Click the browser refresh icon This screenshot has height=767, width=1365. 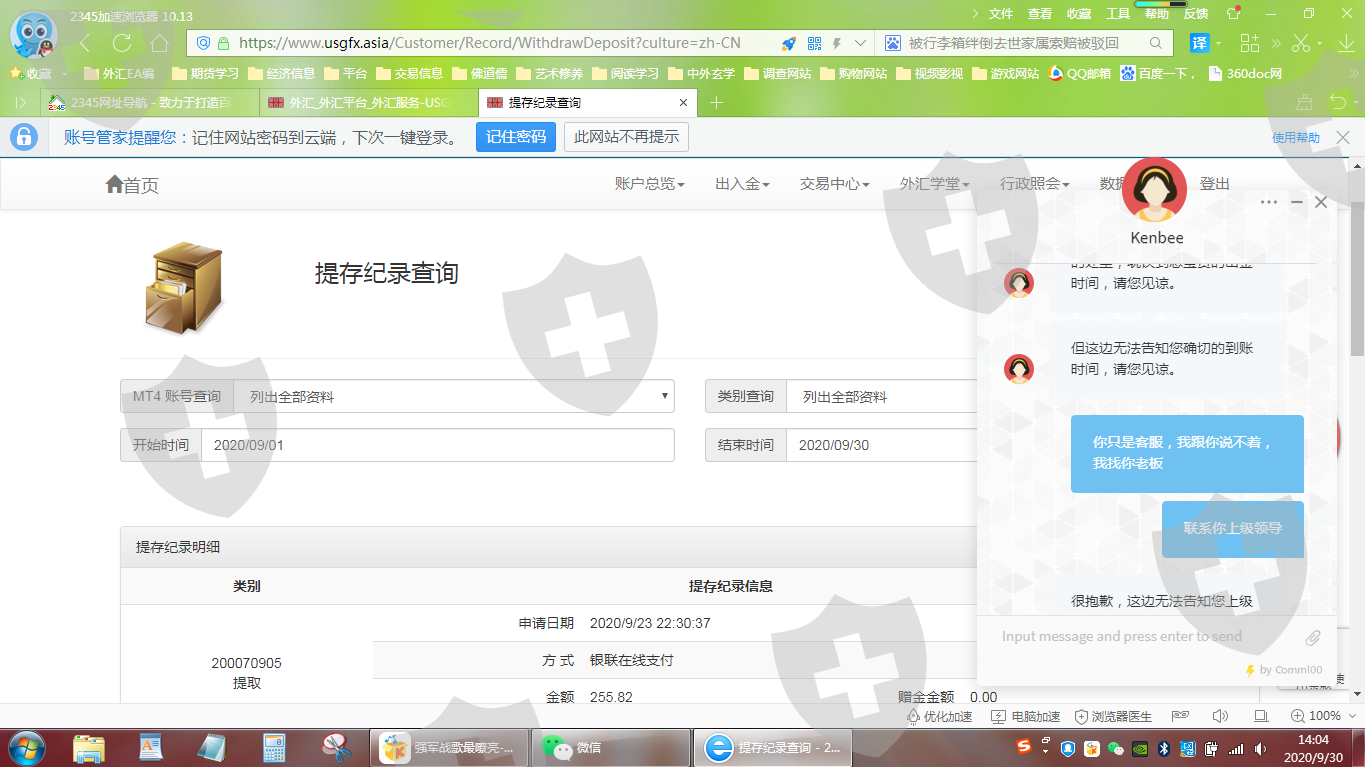tap(122, 43)
